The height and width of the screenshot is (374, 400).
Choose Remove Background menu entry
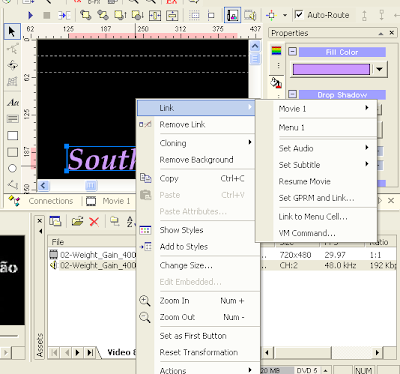pos(197,160)
